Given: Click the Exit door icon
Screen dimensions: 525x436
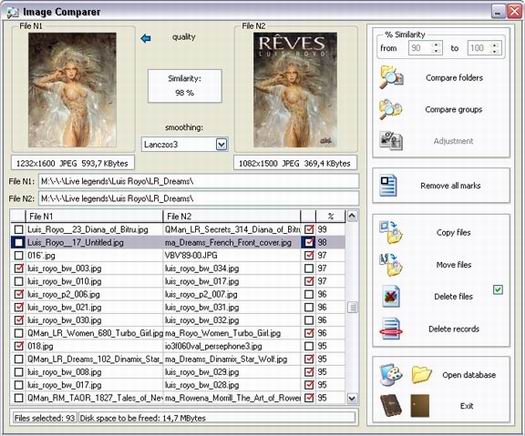Looking at the screenshot, I should [x=420, y=406].
